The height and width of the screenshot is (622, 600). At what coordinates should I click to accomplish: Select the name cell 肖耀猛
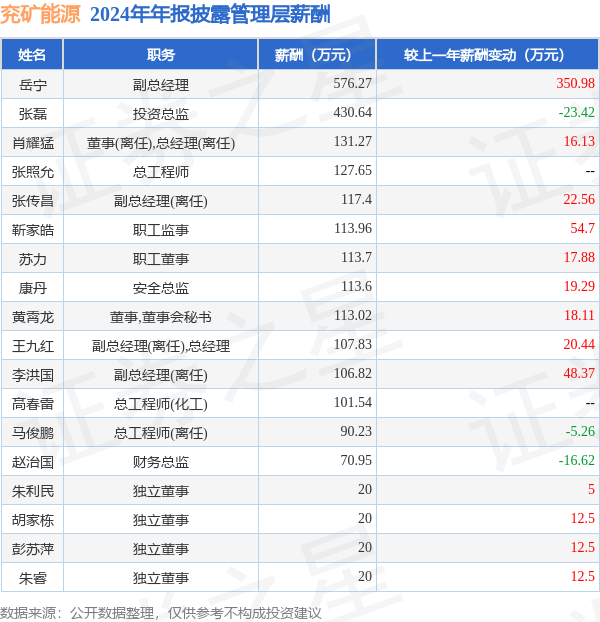coord(33,143)
